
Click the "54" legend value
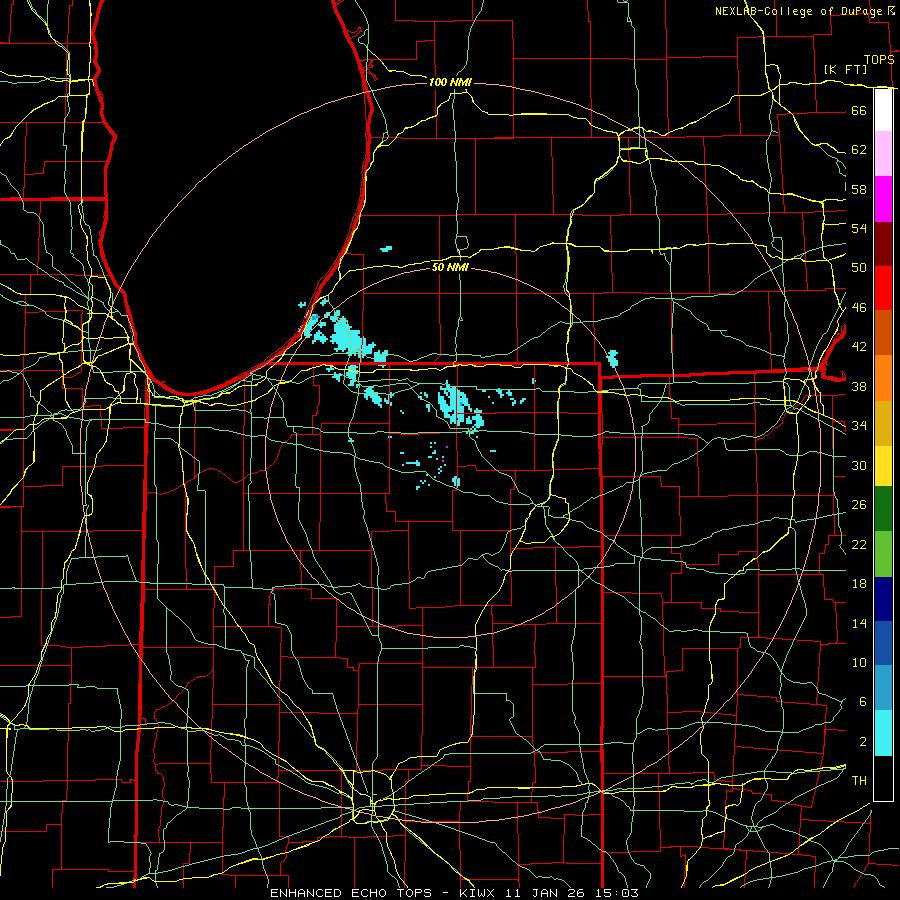tap(859, 228)
